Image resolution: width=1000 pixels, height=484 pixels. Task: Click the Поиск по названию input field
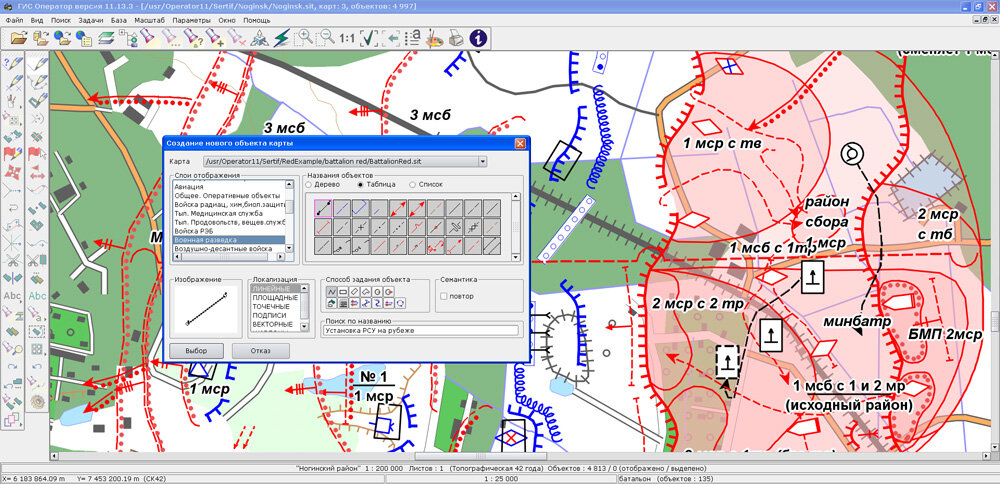tap(421, 330)
